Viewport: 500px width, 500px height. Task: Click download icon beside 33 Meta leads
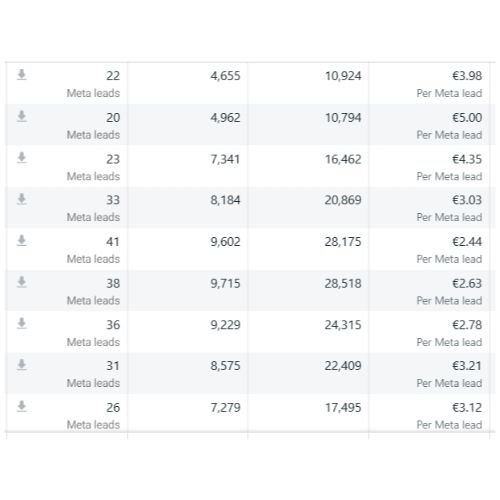click(x=22, y=199)
